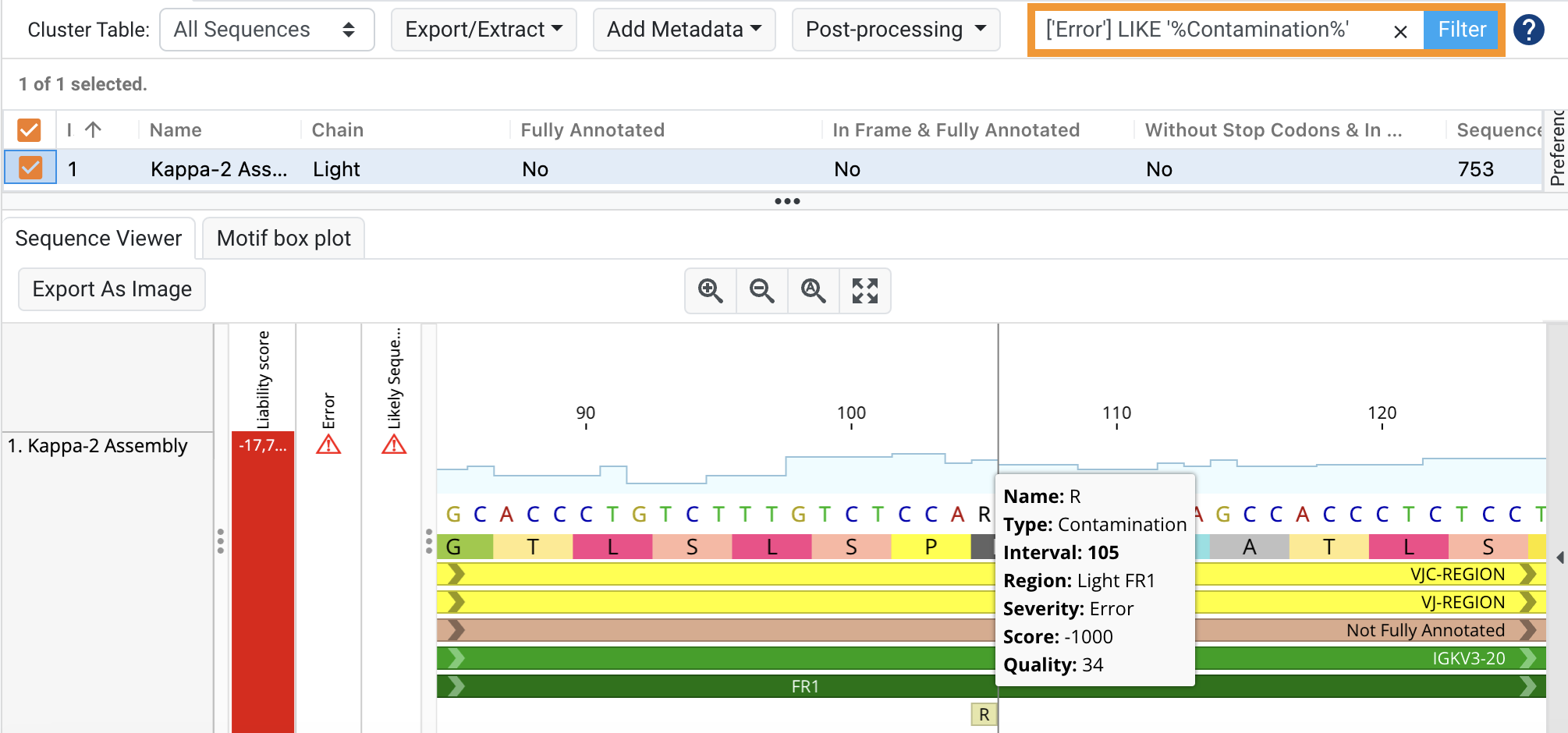Click the R ambiguous nucleotide in sequence
The width and height of the screenshot is (1568, 733).
pos(984,514)
